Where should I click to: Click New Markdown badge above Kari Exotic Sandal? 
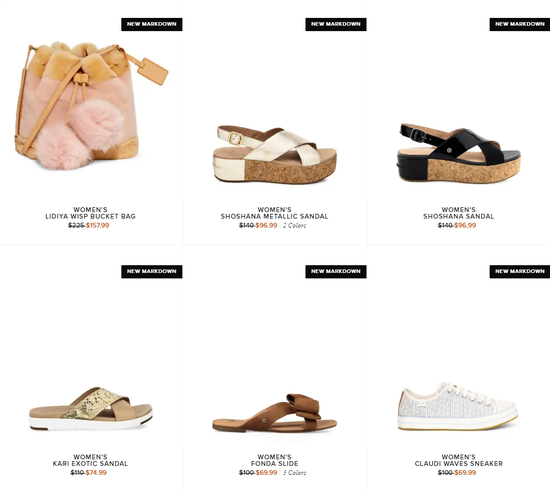point(152,271)
